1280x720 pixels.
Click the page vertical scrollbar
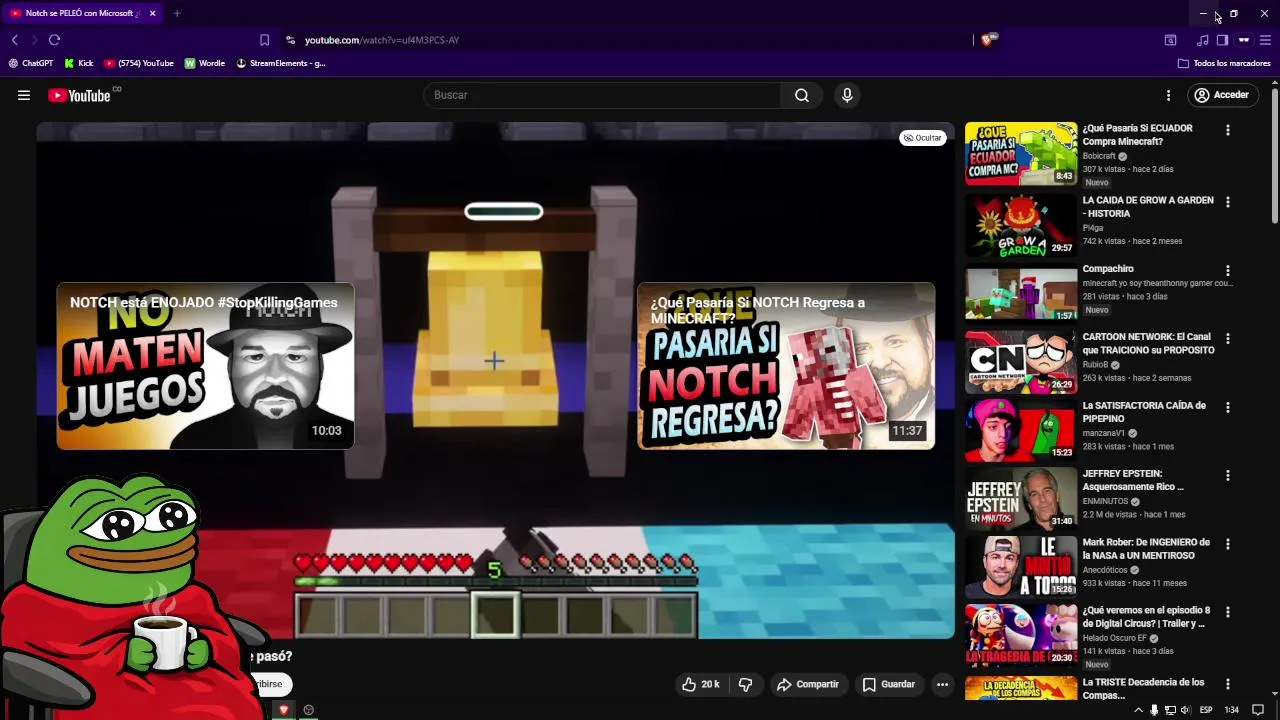coord(1274,155)
